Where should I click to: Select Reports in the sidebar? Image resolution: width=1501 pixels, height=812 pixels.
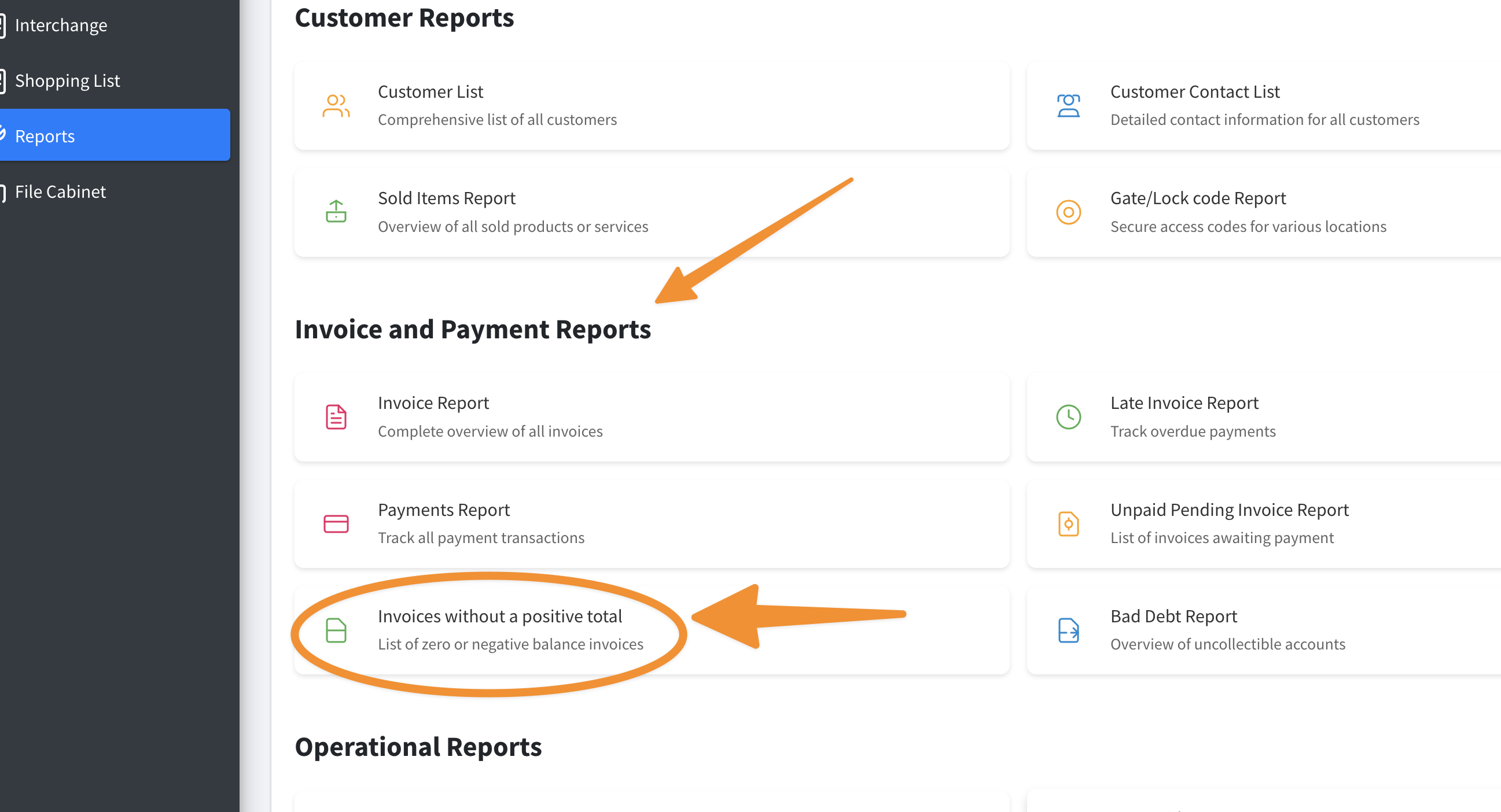(x=46, y=136)
